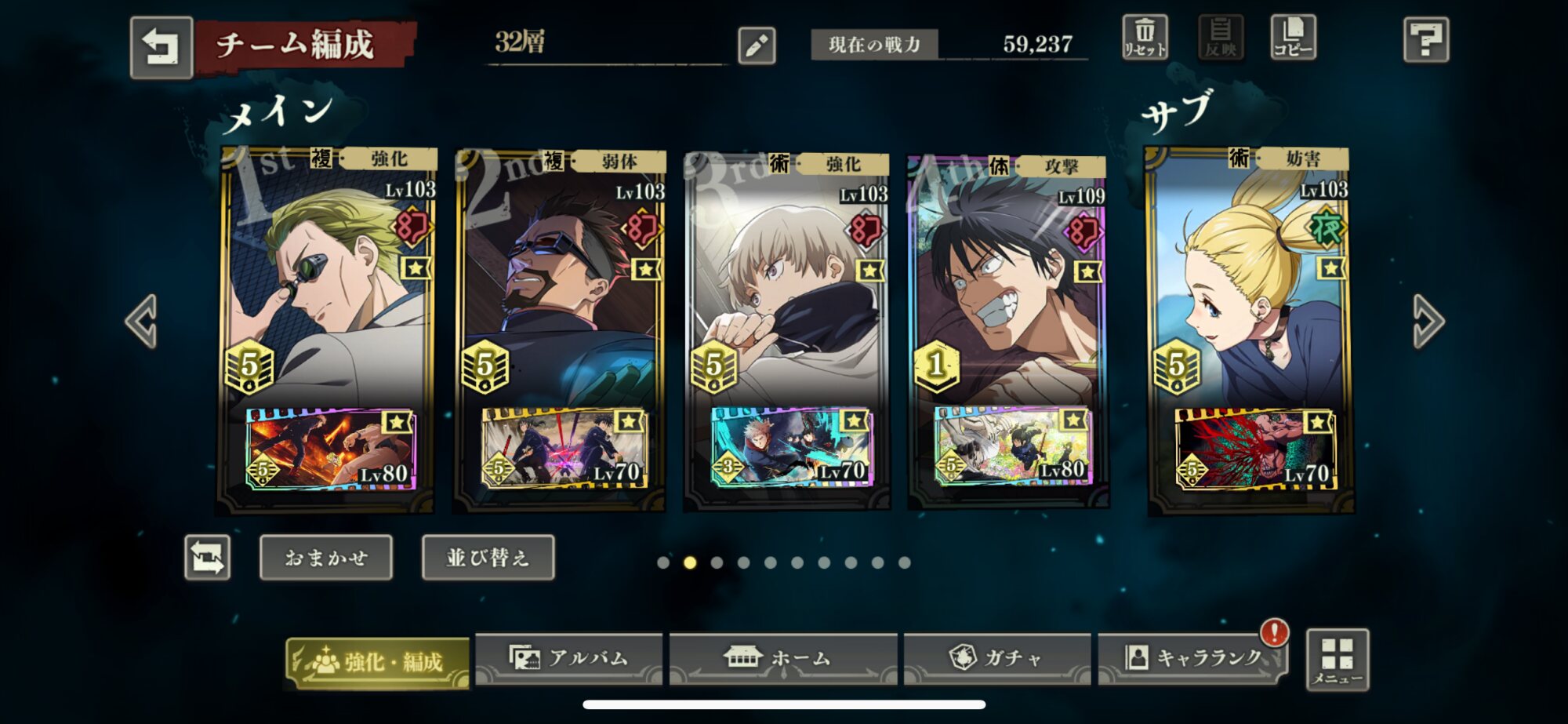Go to next team with right chevron
Viewport: 1568px width, 724px height.
1428,321
